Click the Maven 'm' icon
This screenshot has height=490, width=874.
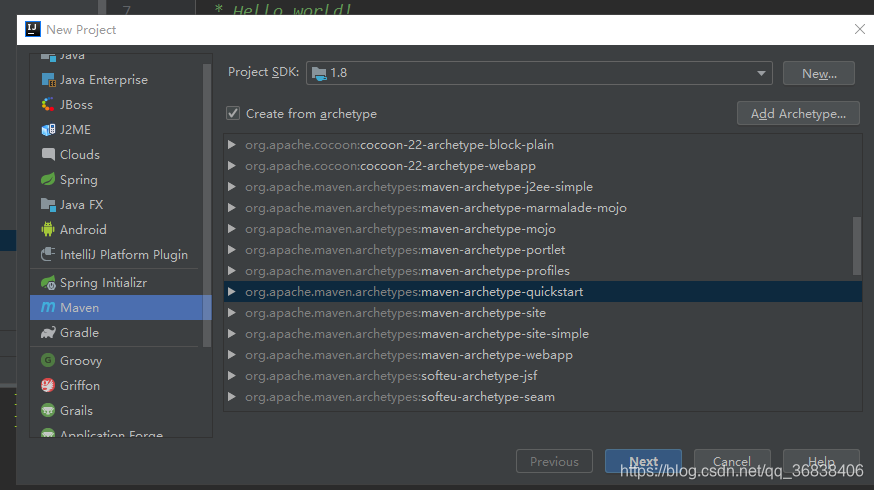[x=48, y=307]
